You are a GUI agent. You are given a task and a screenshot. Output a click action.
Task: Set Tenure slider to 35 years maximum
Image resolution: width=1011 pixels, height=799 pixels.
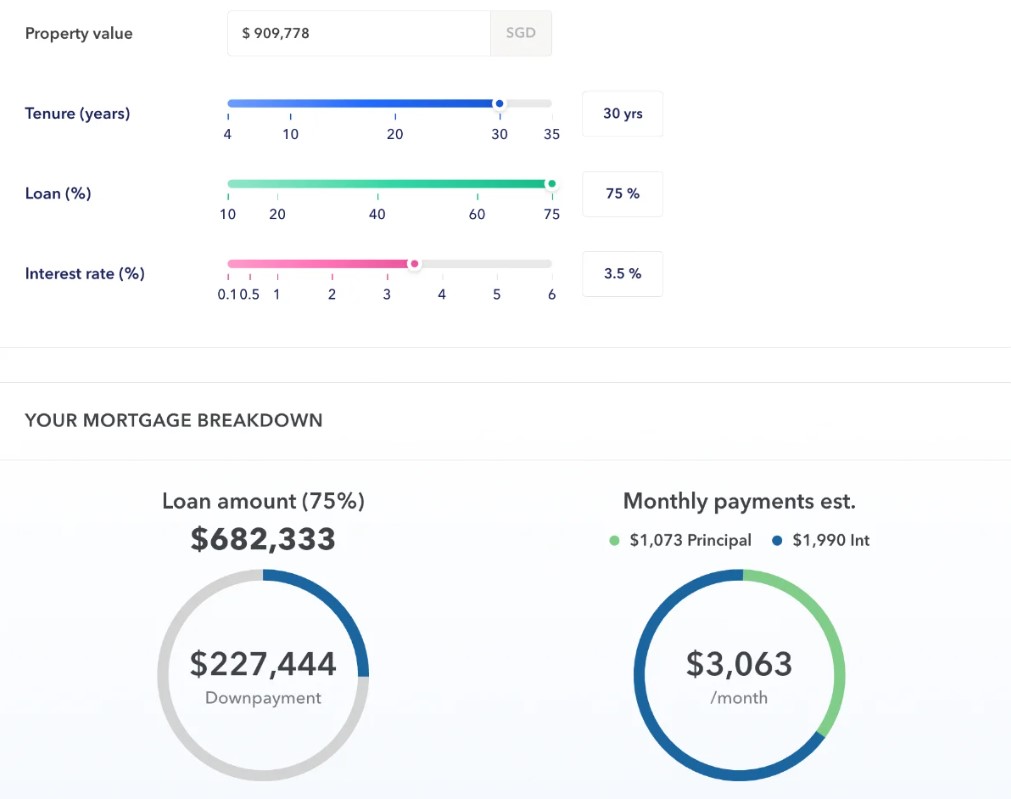[551, 103]
